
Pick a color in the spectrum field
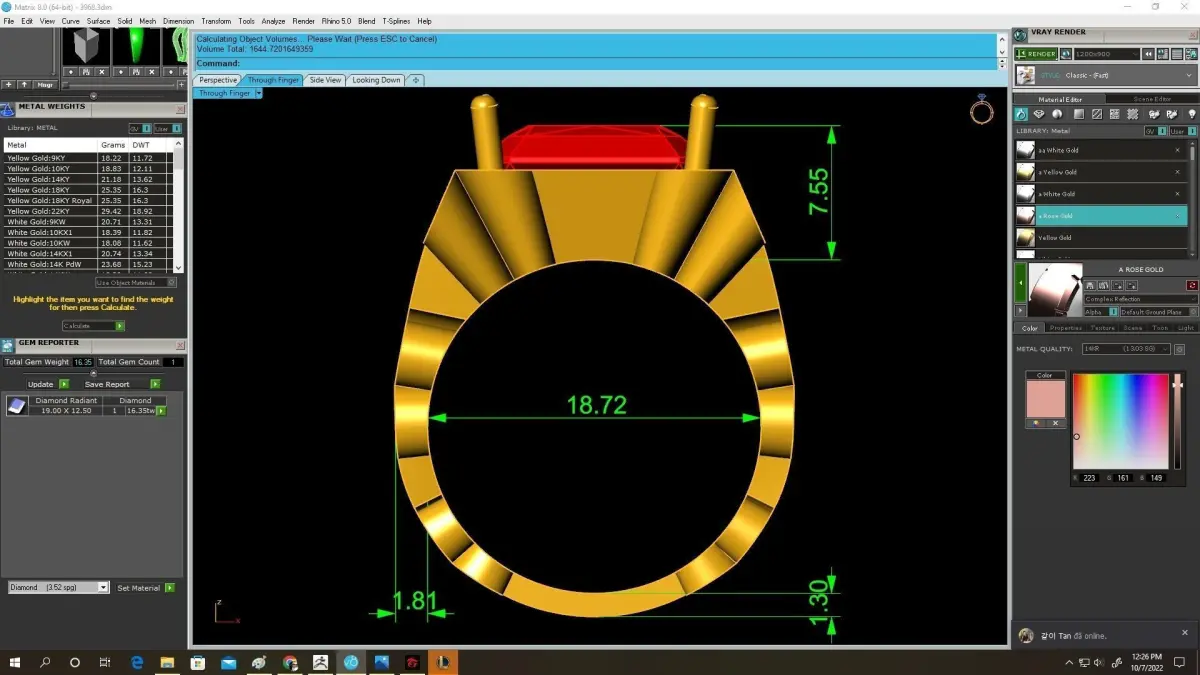[x=1120, y=421]
